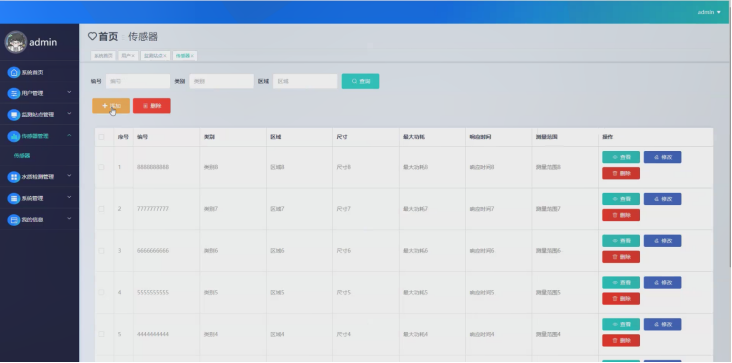This screenshot has height=363, width=732.
Task: Open the admin dropdown at top right
Action: [x=709, y=12]
